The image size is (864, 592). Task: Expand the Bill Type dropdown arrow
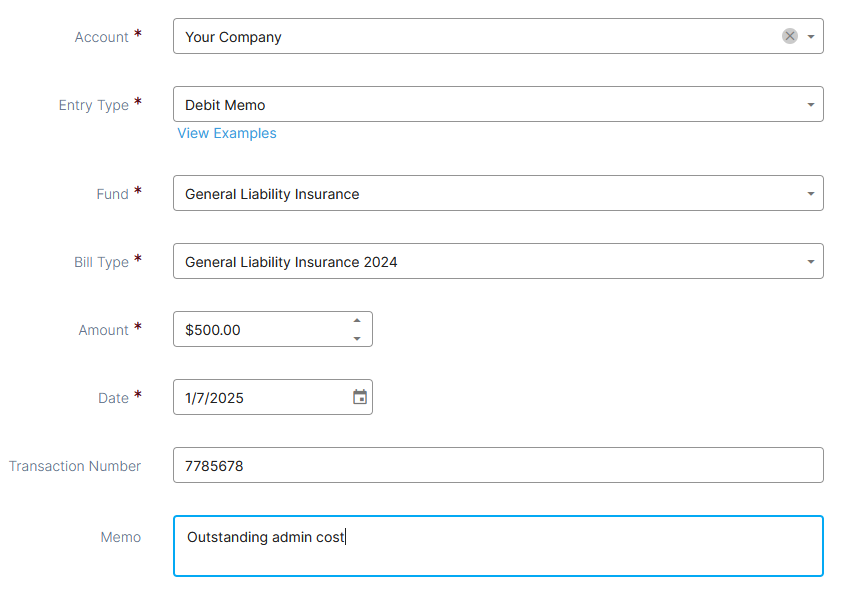coord(811,262)
